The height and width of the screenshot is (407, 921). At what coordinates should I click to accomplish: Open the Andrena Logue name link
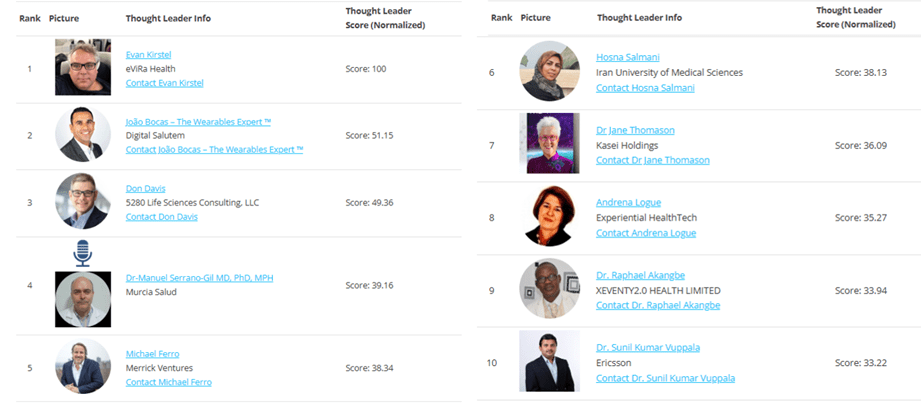point(628,202)
